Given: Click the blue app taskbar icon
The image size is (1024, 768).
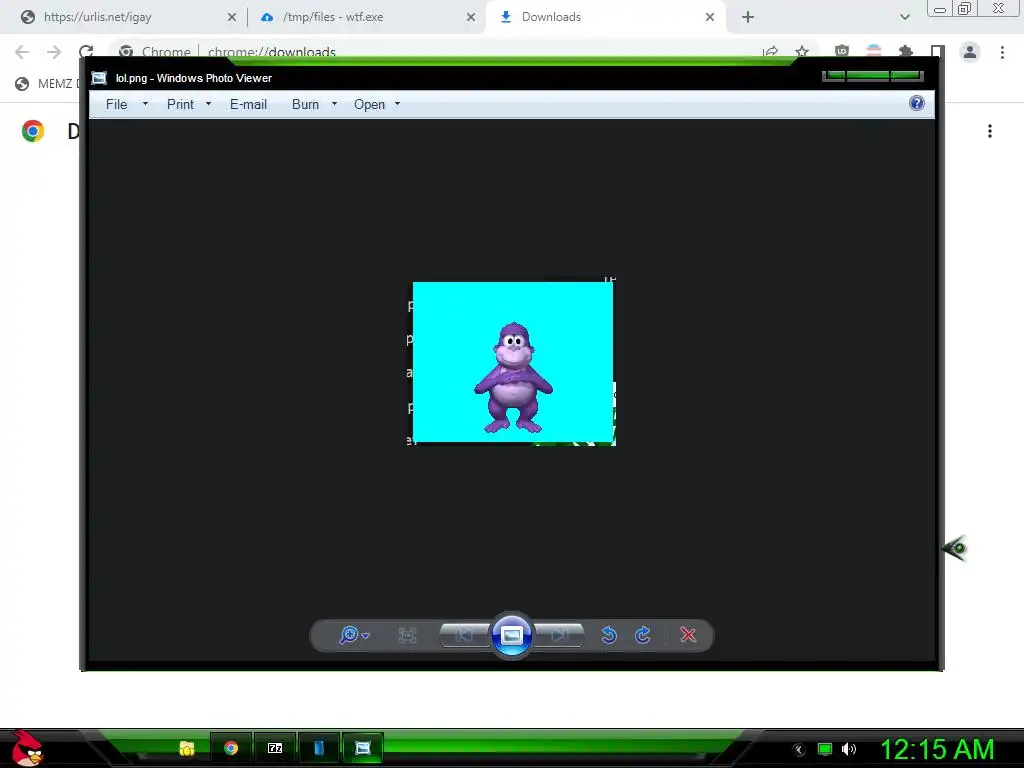Looking at the screenshot, I should point(319,748).
